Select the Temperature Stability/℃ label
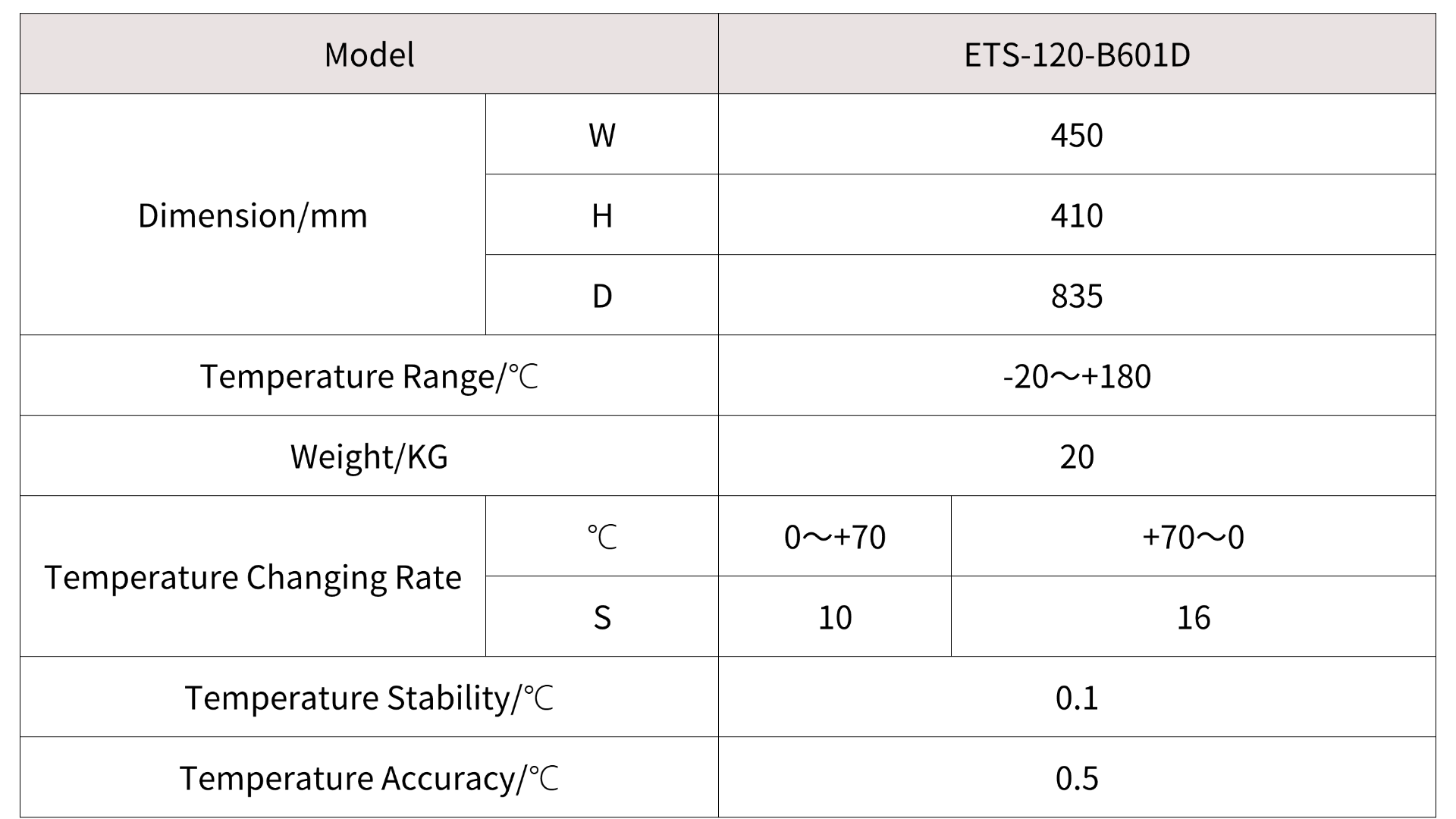1456x819 pixels. pos(369,698)
